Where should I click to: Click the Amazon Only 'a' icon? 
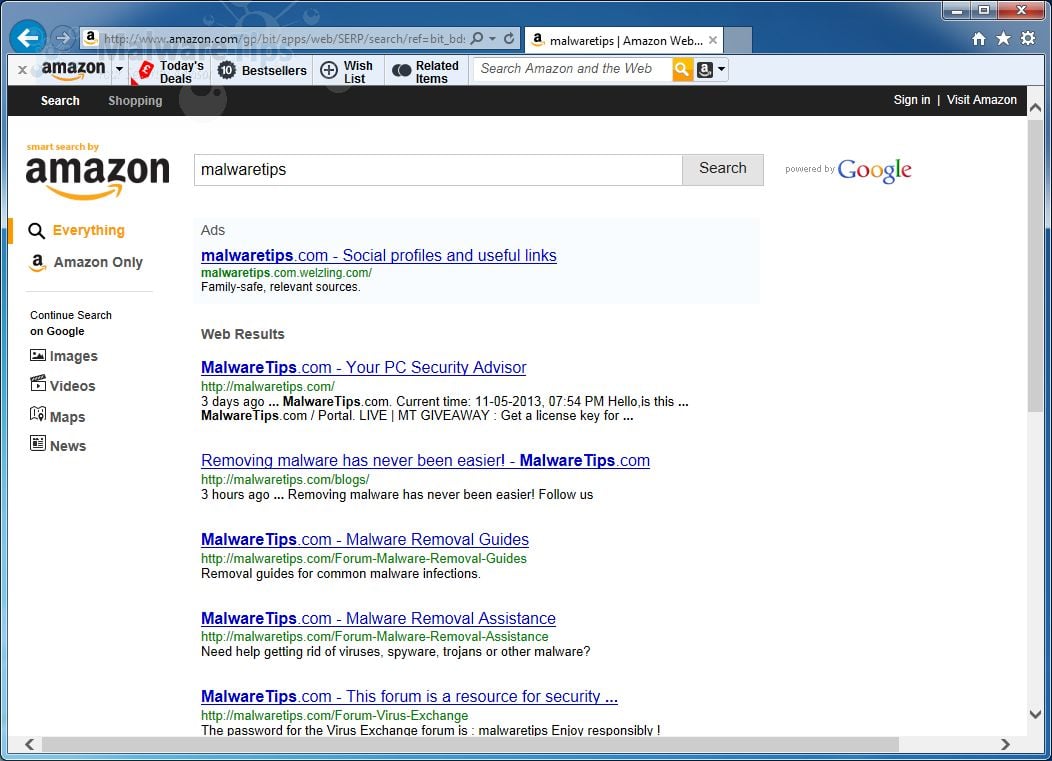coord(38,262)
